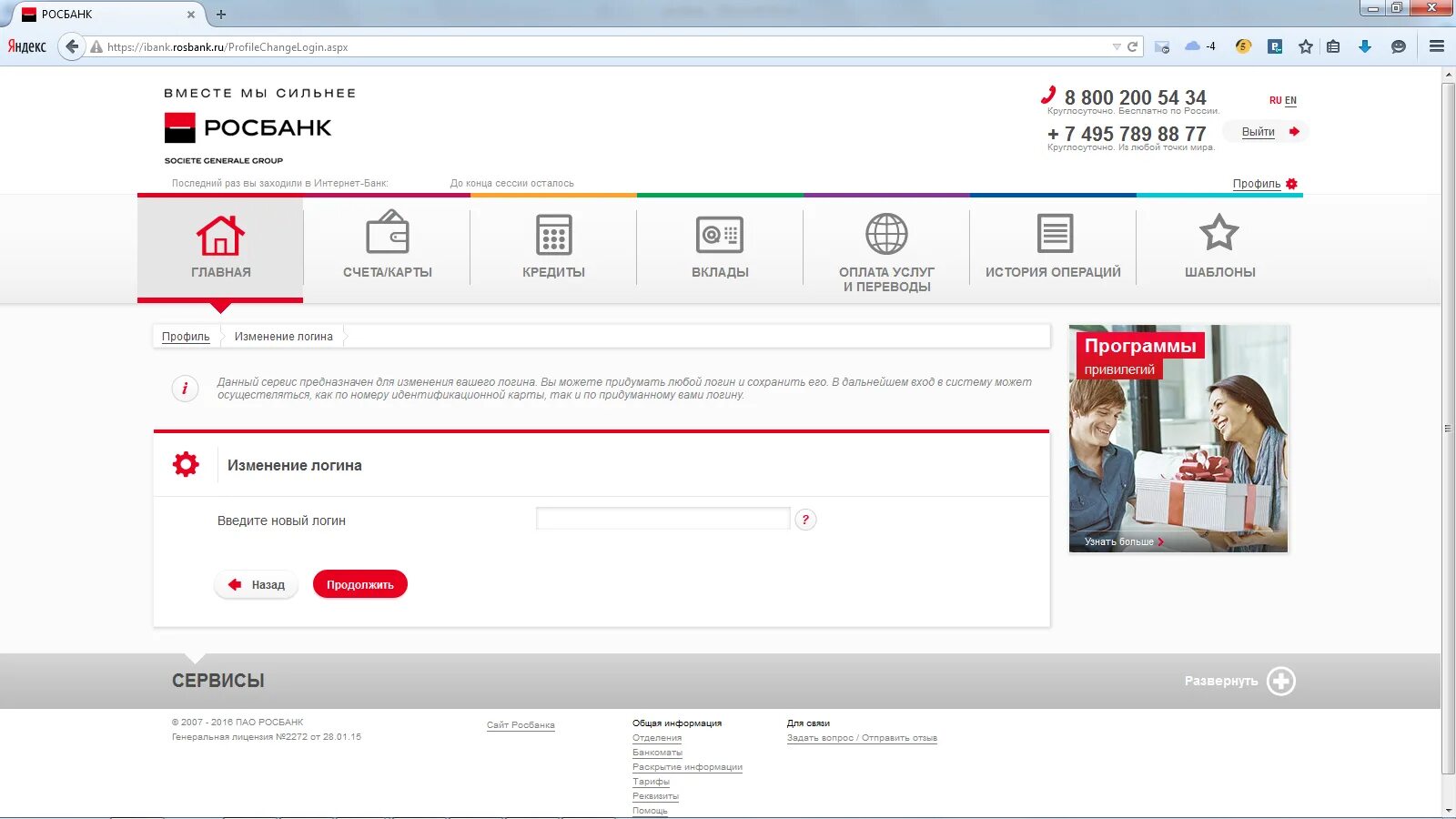Click Задать вопрос / Отправить отзыв link

(x=862, y=738)
